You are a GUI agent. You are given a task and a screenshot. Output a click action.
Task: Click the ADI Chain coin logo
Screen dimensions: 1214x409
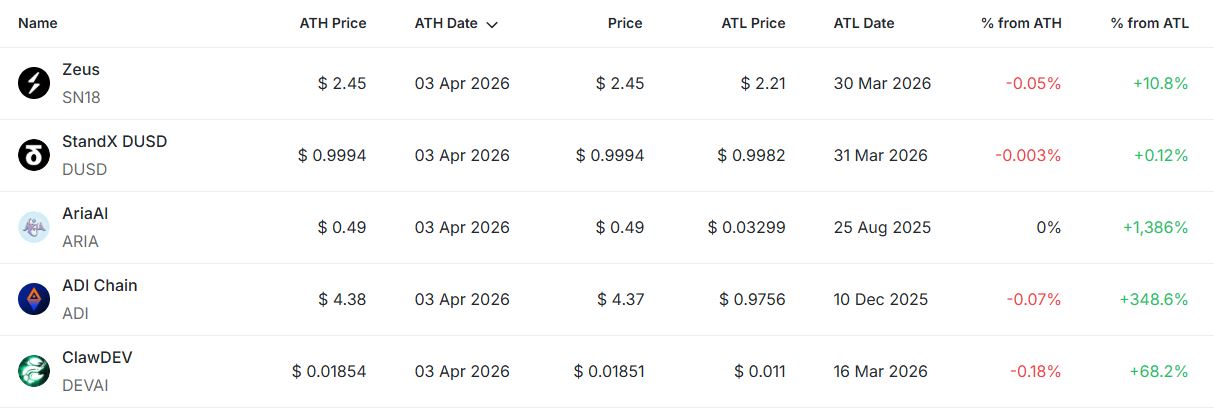34,300
